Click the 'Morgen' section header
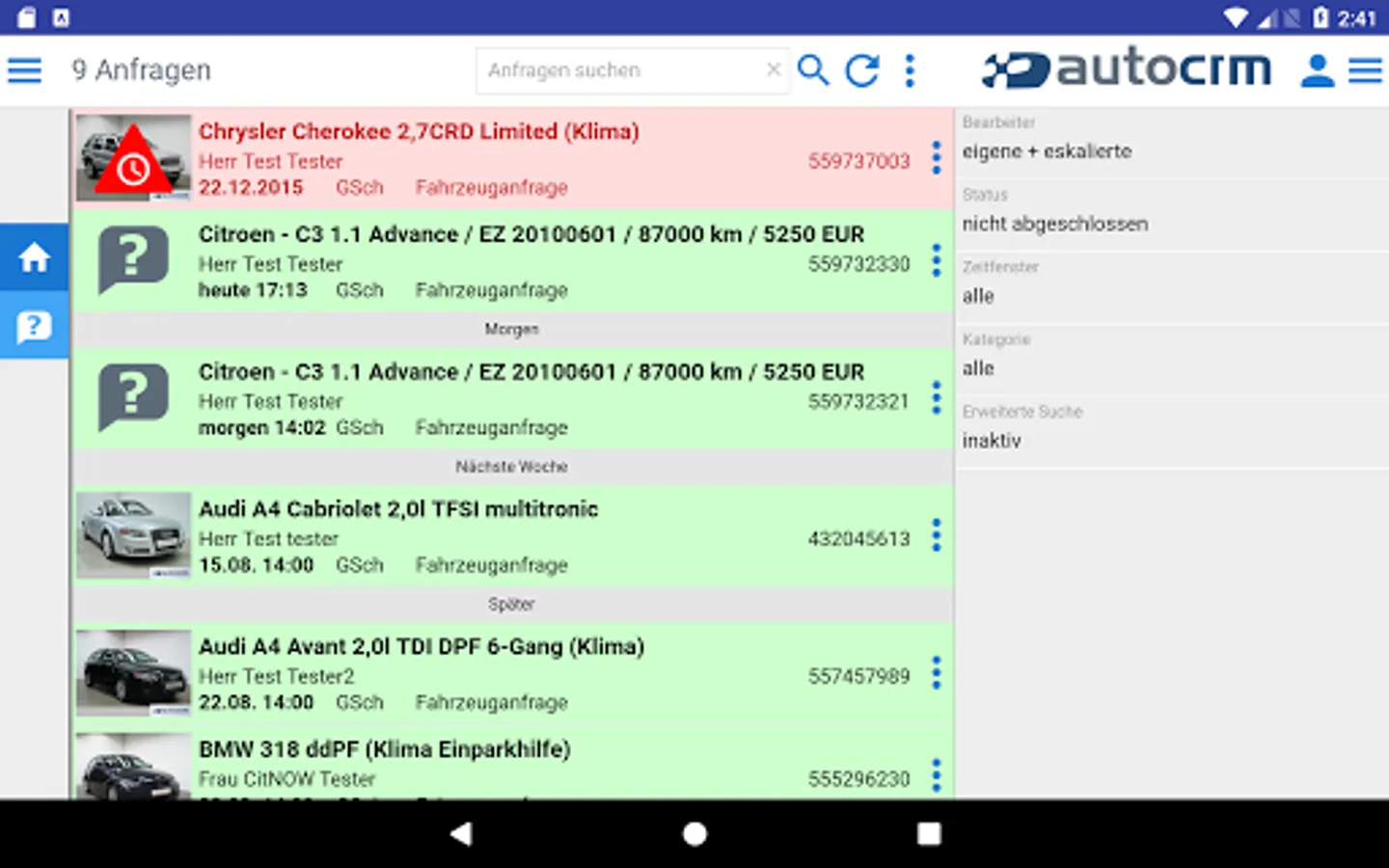The height and width of the screenshot is (868, 1389). 512,330
